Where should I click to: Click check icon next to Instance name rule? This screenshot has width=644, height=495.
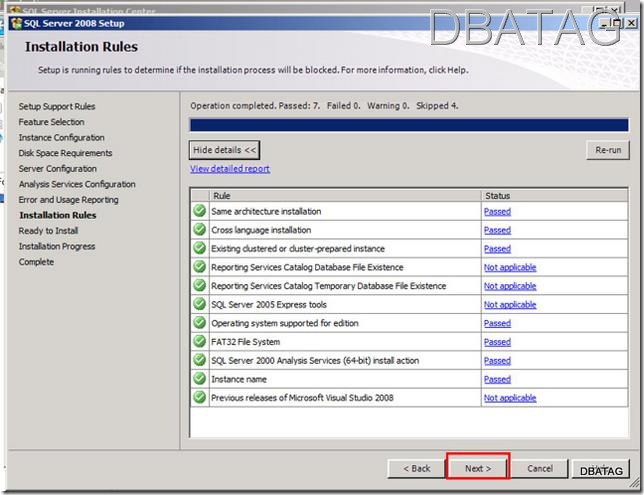pyautogui.click(x=199, y=379)
